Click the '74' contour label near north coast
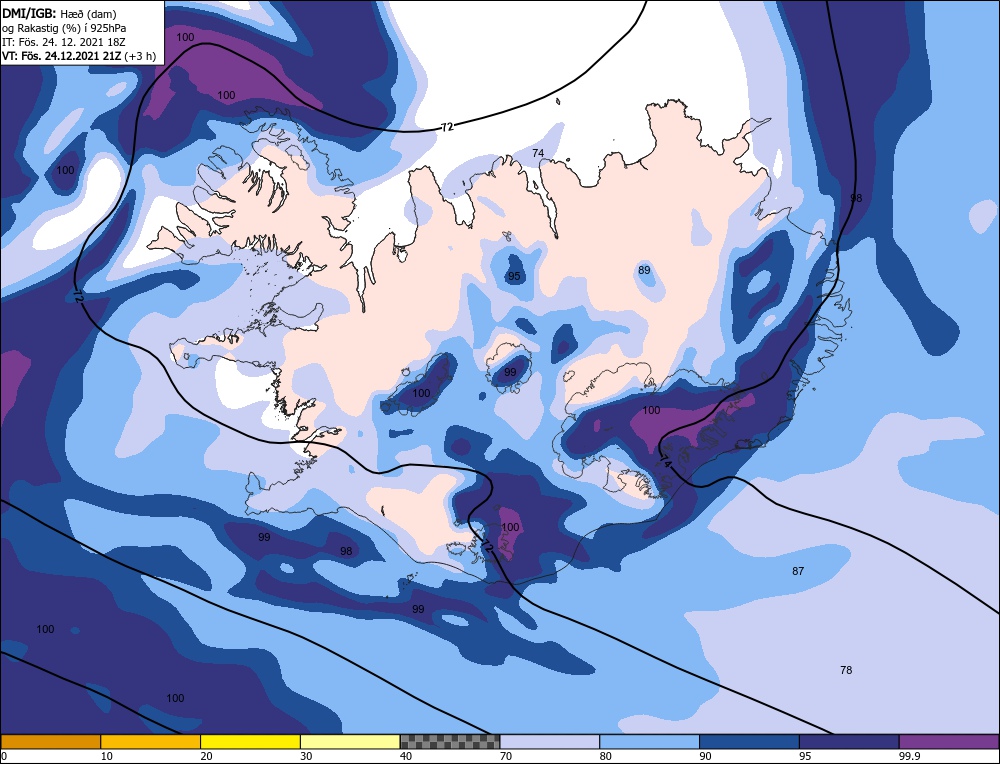The height and width of the screenshot is (764, 1000). pos(538,153)
